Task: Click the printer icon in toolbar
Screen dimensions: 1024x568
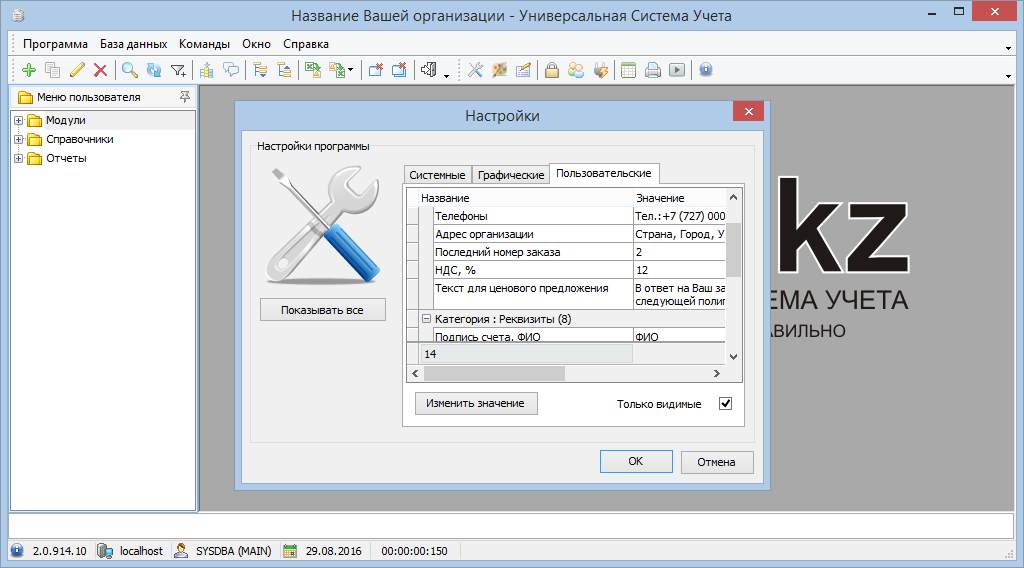Action: tap(653, 70)
